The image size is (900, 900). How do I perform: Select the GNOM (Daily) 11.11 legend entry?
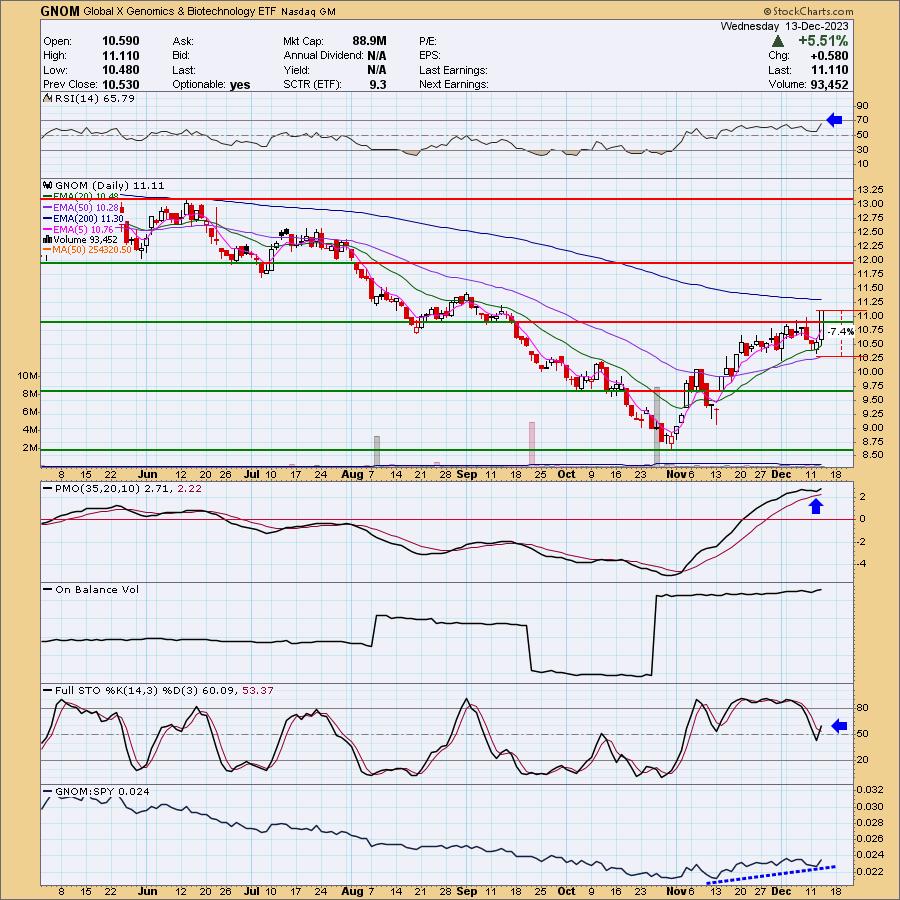pos(110,185)
